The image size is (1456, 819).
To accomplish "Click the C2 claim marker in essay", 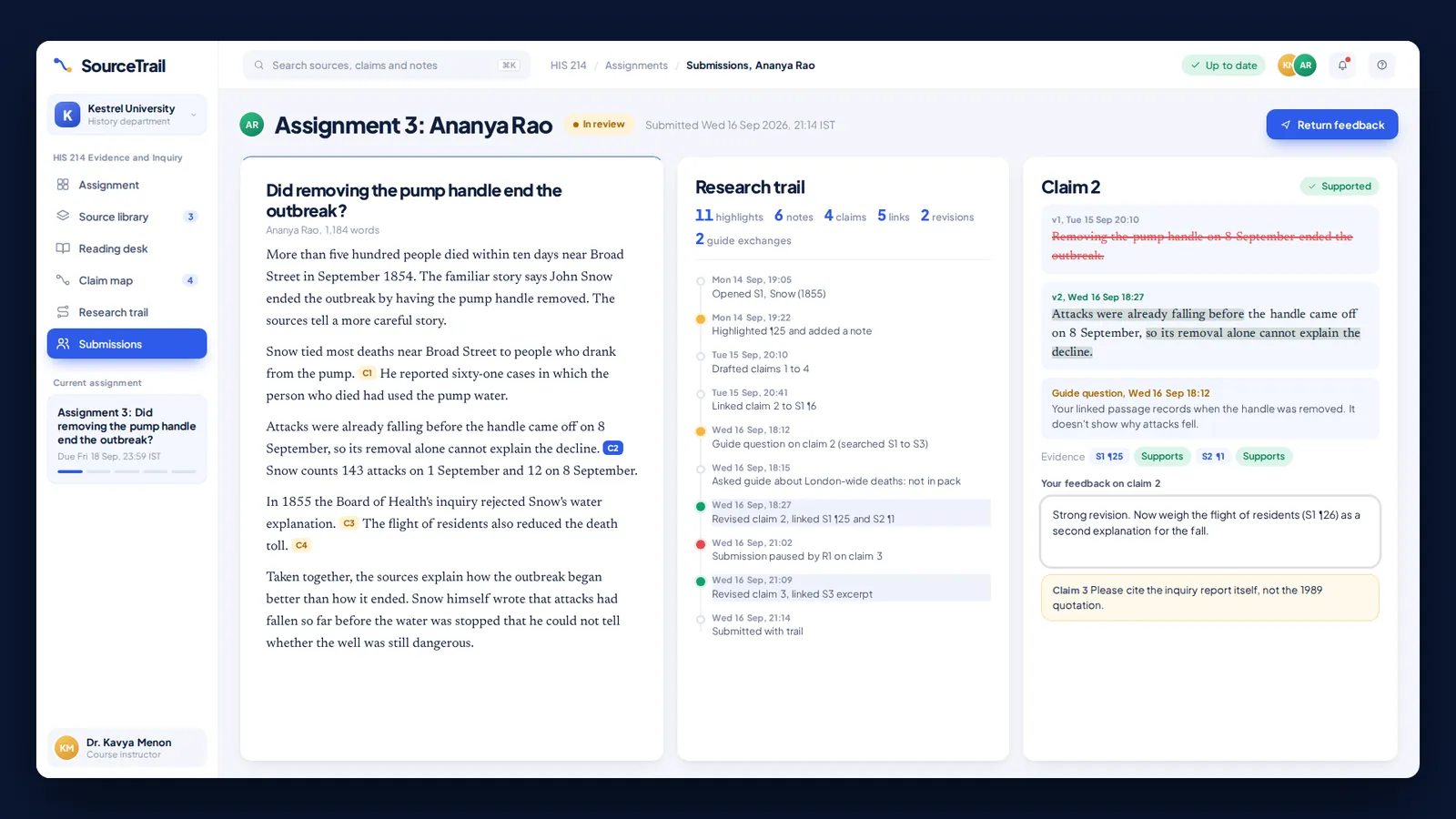I will pyautogui.click(x=613, y=448).
